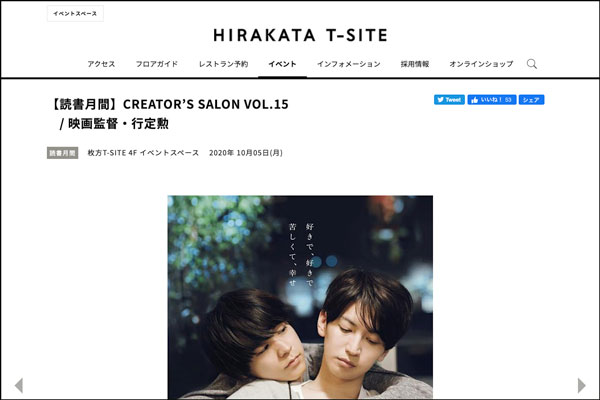Image resolution: width=600 pixels, height=400 pixels.
Task: Click the イベントスペース tag button
Action: tap(75, 13)
